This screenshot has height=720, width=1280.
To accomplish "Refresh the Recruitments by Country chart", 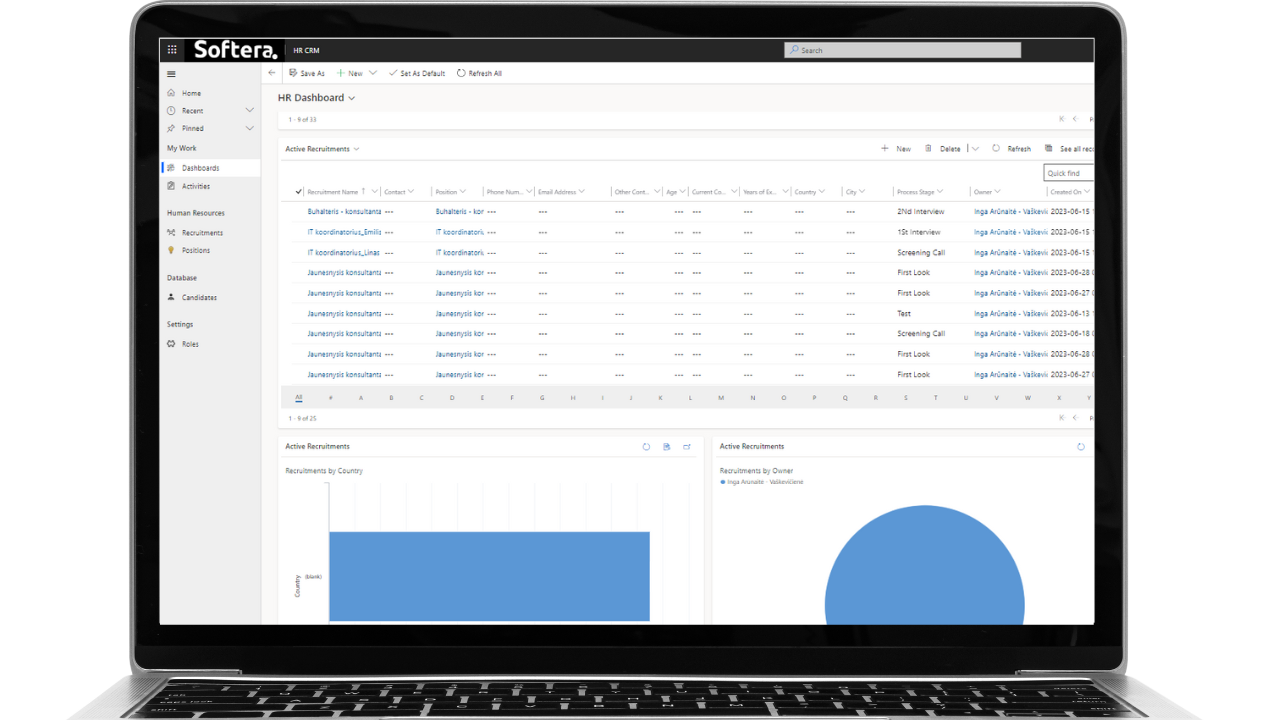I will coord(646,447).
